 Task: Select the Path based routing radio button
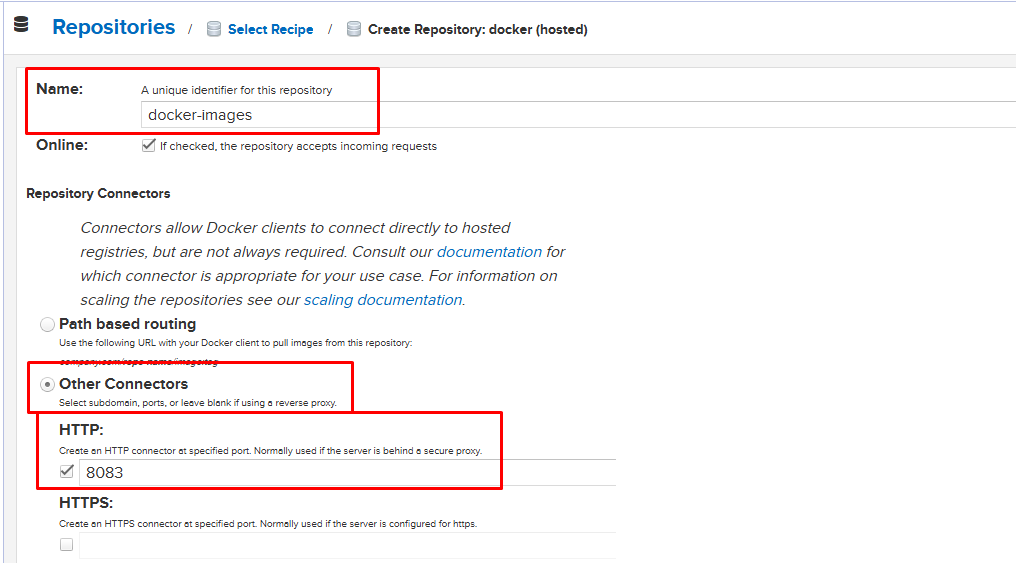(47, 324)
